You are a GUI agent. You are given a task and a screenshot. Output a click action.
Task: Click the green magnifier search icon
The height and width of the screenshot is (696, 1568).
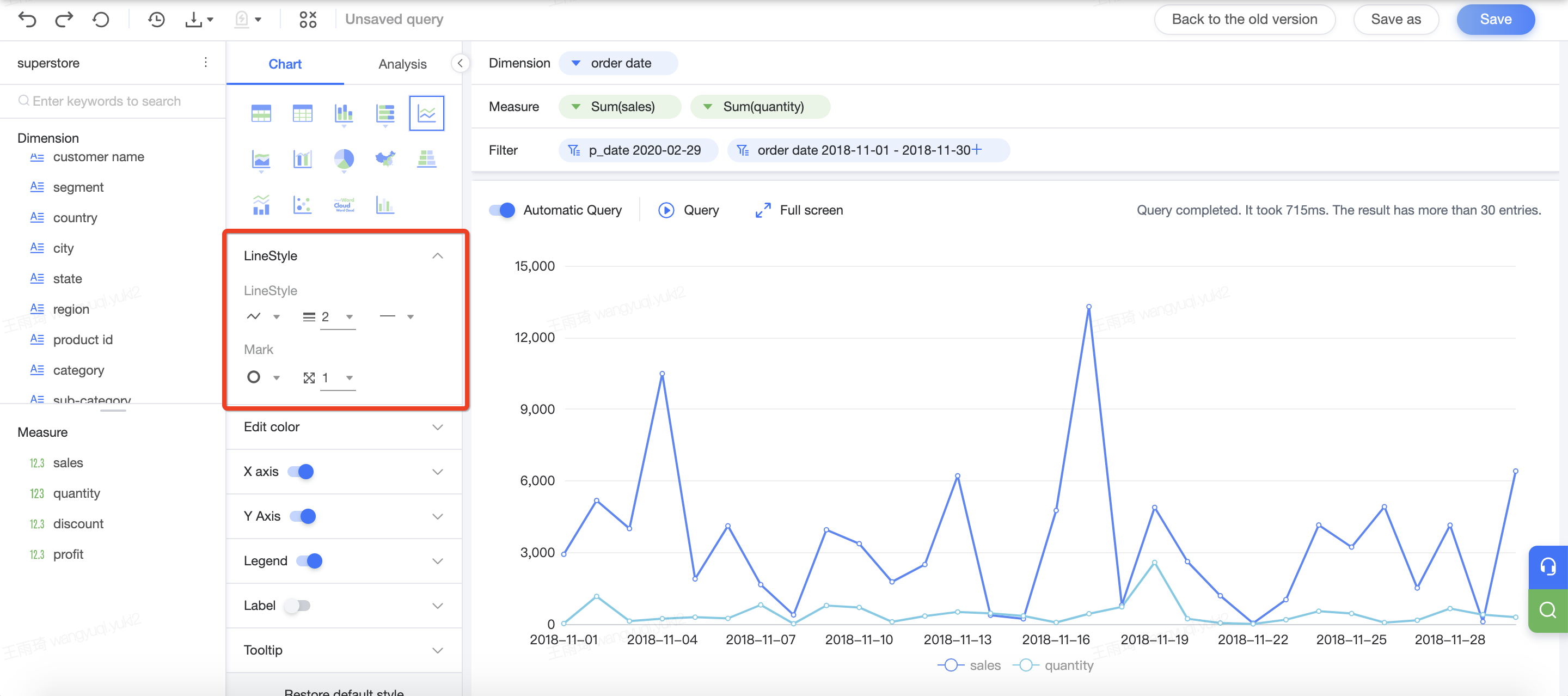click(x=1548, y=610)
